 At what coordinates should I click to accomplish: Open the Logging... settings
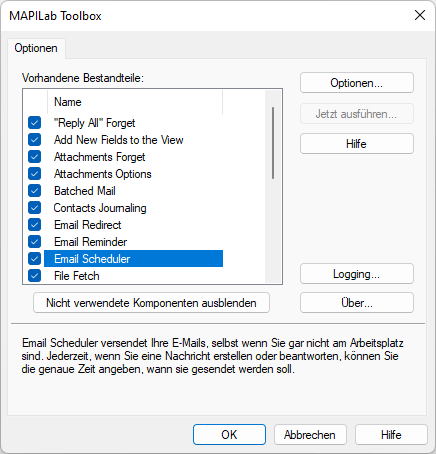click(x=357, y=274)
